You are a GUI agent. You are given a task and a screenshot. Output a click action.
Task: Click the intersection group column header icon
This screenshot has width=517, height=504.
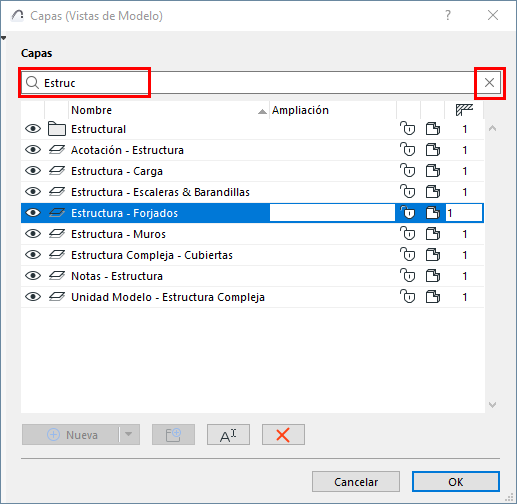point(464,110)
